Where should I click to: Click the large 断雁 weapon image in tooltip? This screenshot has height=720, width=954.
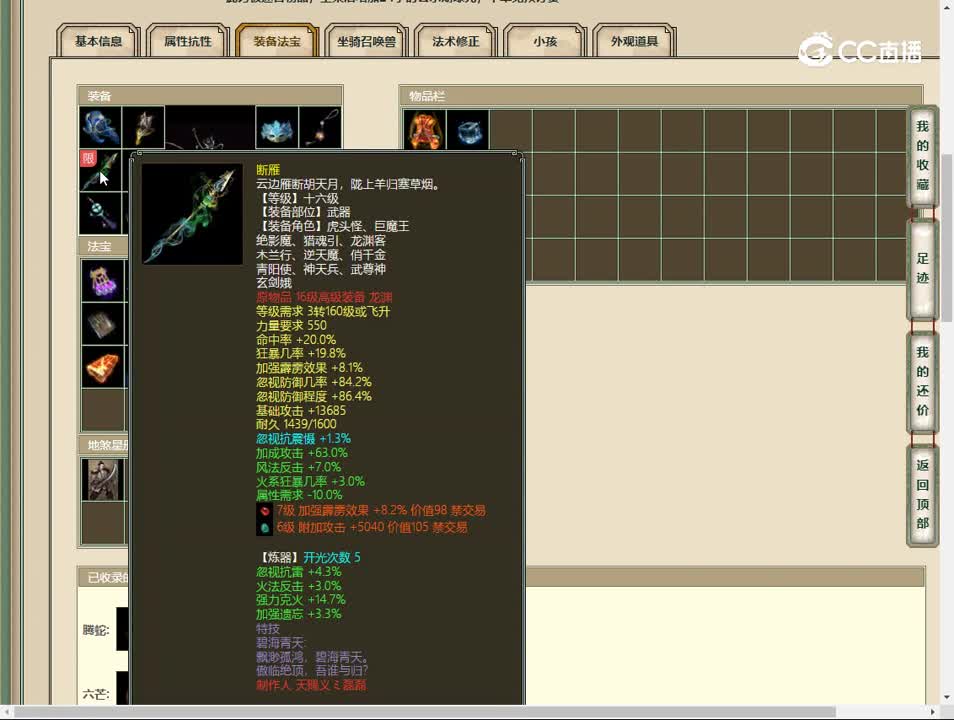[192, 214]
